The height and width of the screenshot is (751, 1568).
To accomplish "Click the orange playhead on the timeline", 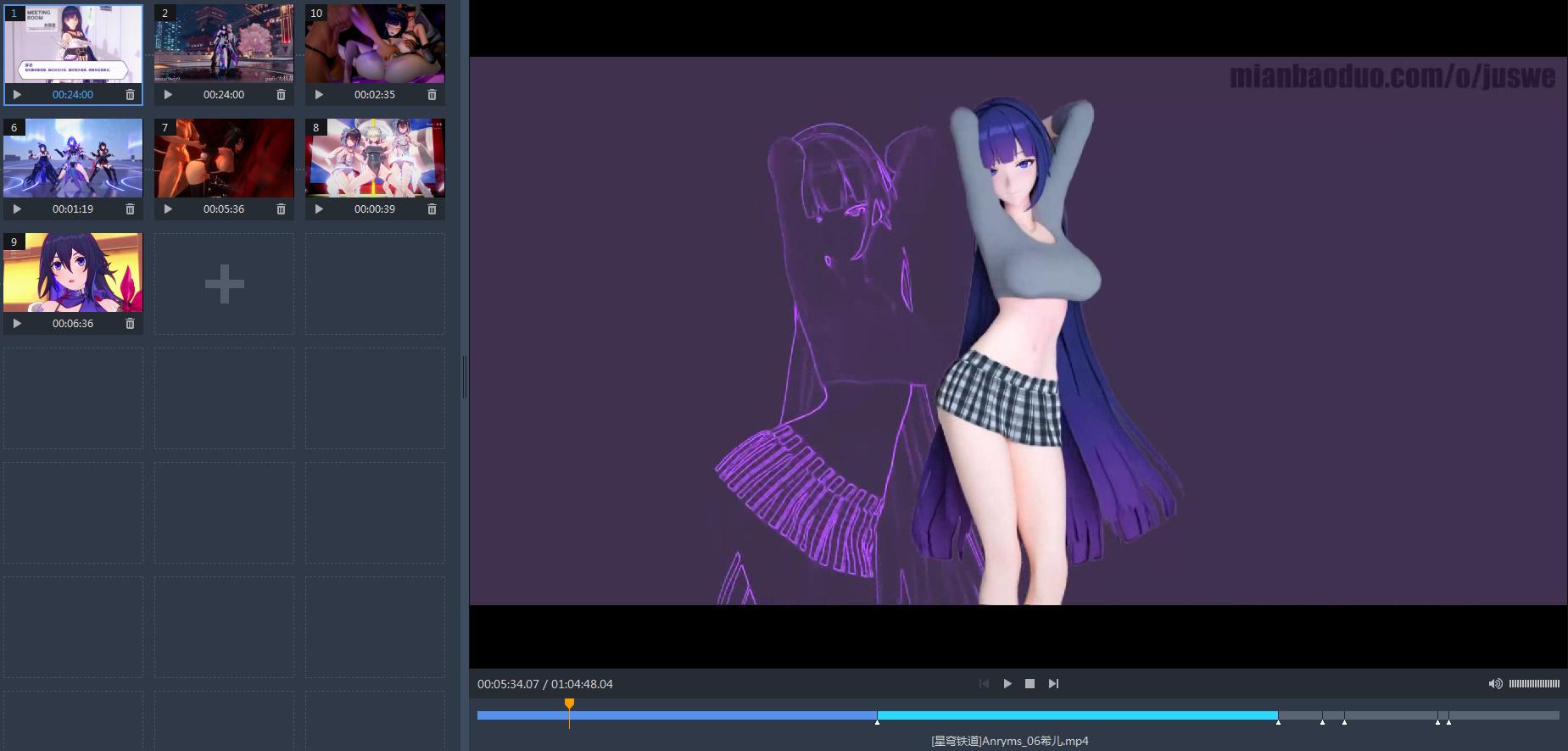I will [x=569, y=705].
